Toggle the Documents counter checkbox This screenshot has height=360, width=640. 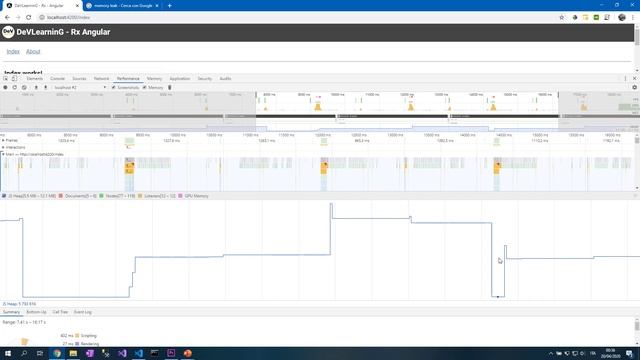[x=61, y=196]
